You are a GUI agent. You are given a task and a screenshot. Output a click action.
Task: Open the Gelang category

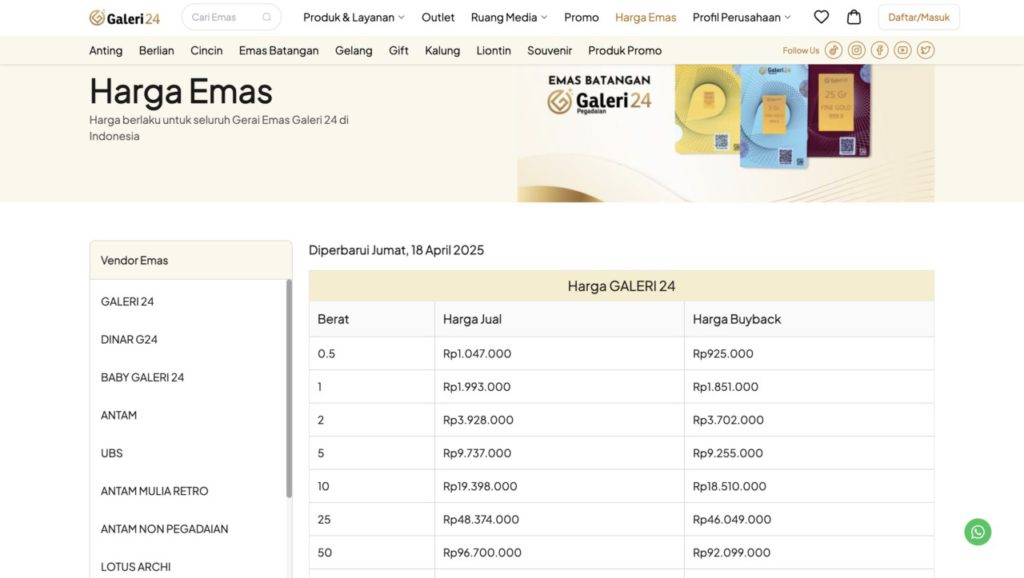[353, 50]
